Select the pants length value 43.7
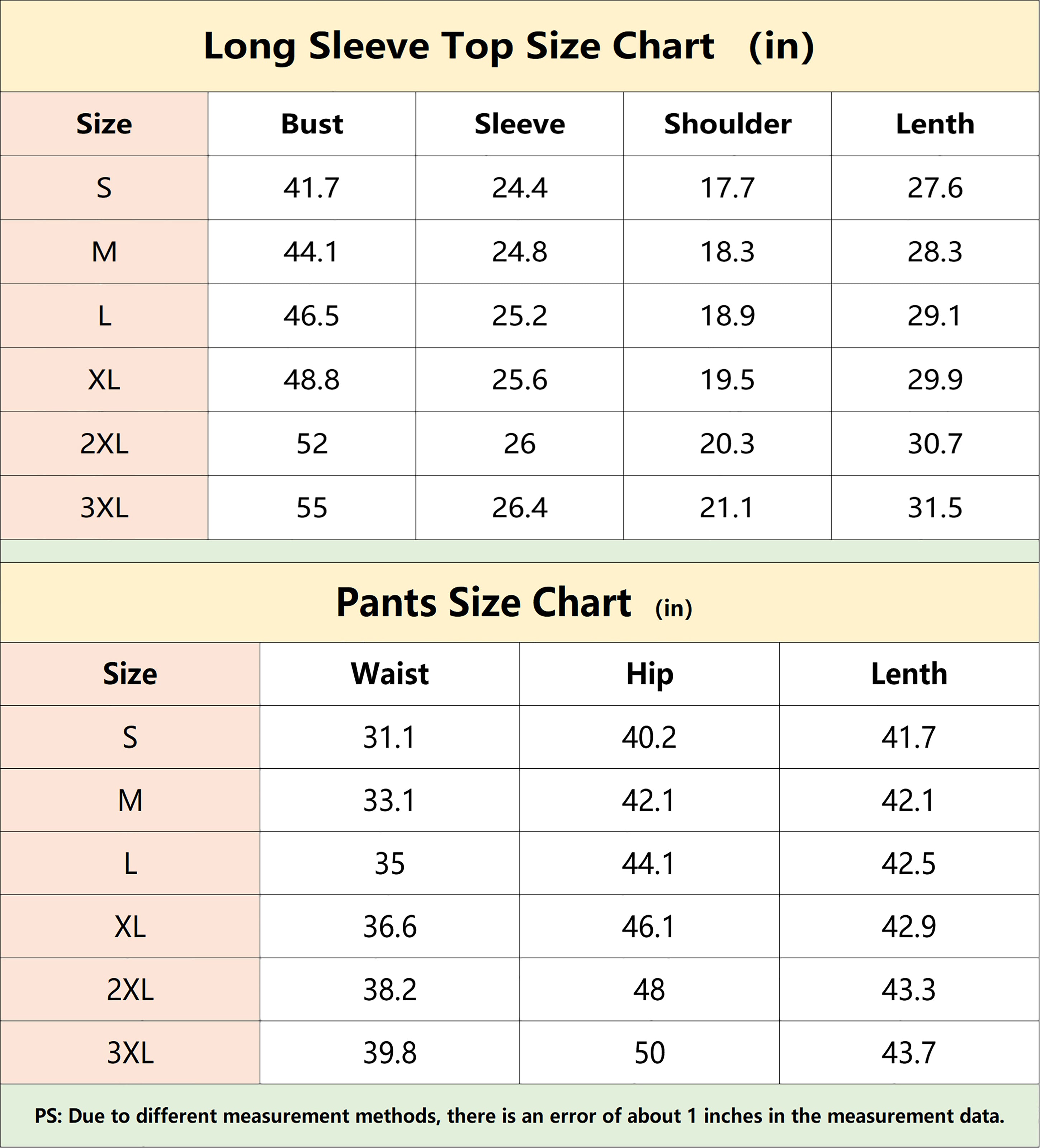 click(x=909, y=1053)
